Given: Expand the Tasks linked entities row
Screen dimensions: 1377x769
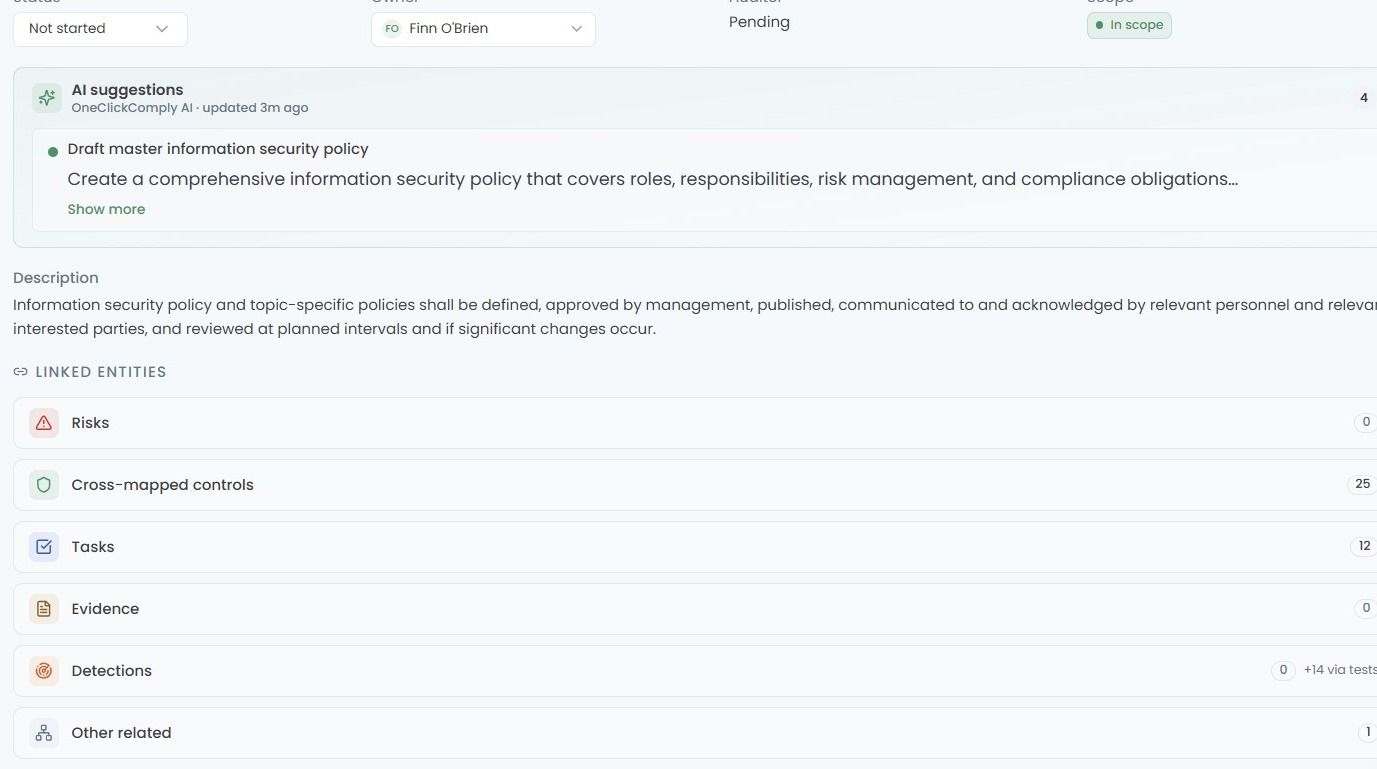Looking at the screenshot, I should (695, 547).
